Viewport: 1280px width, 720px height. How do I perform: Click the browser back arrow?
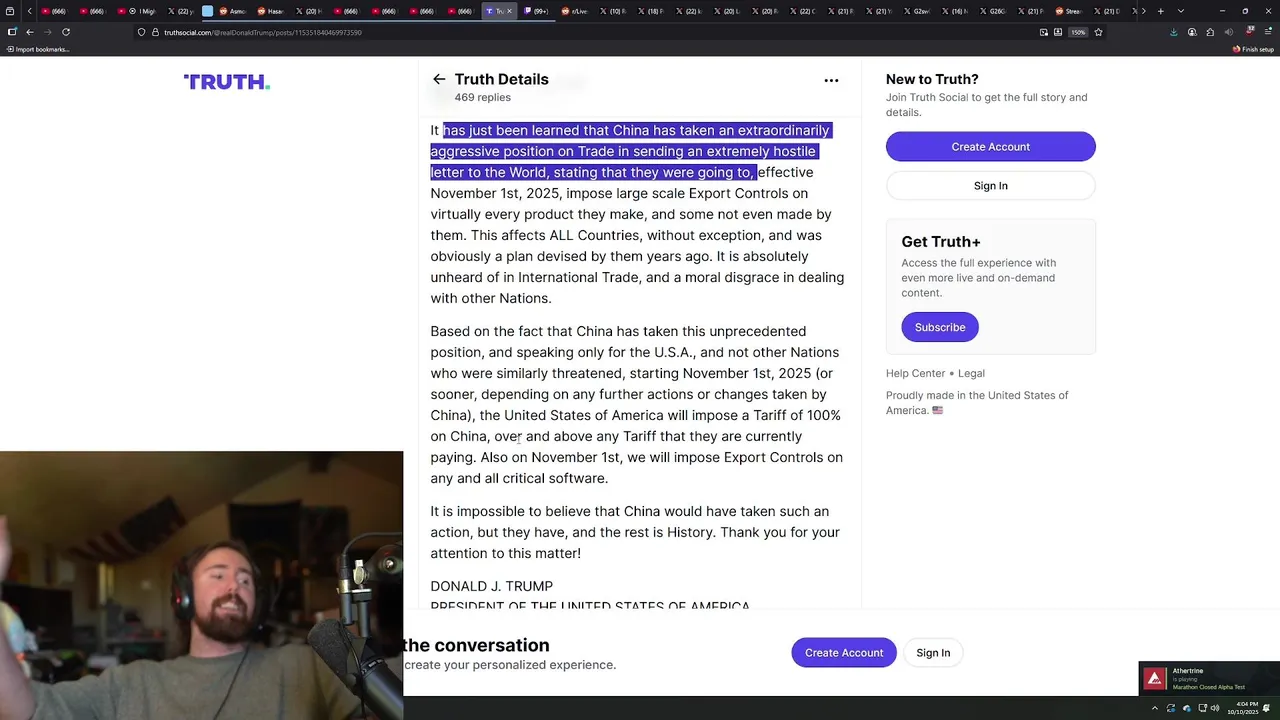click(29, 32)
